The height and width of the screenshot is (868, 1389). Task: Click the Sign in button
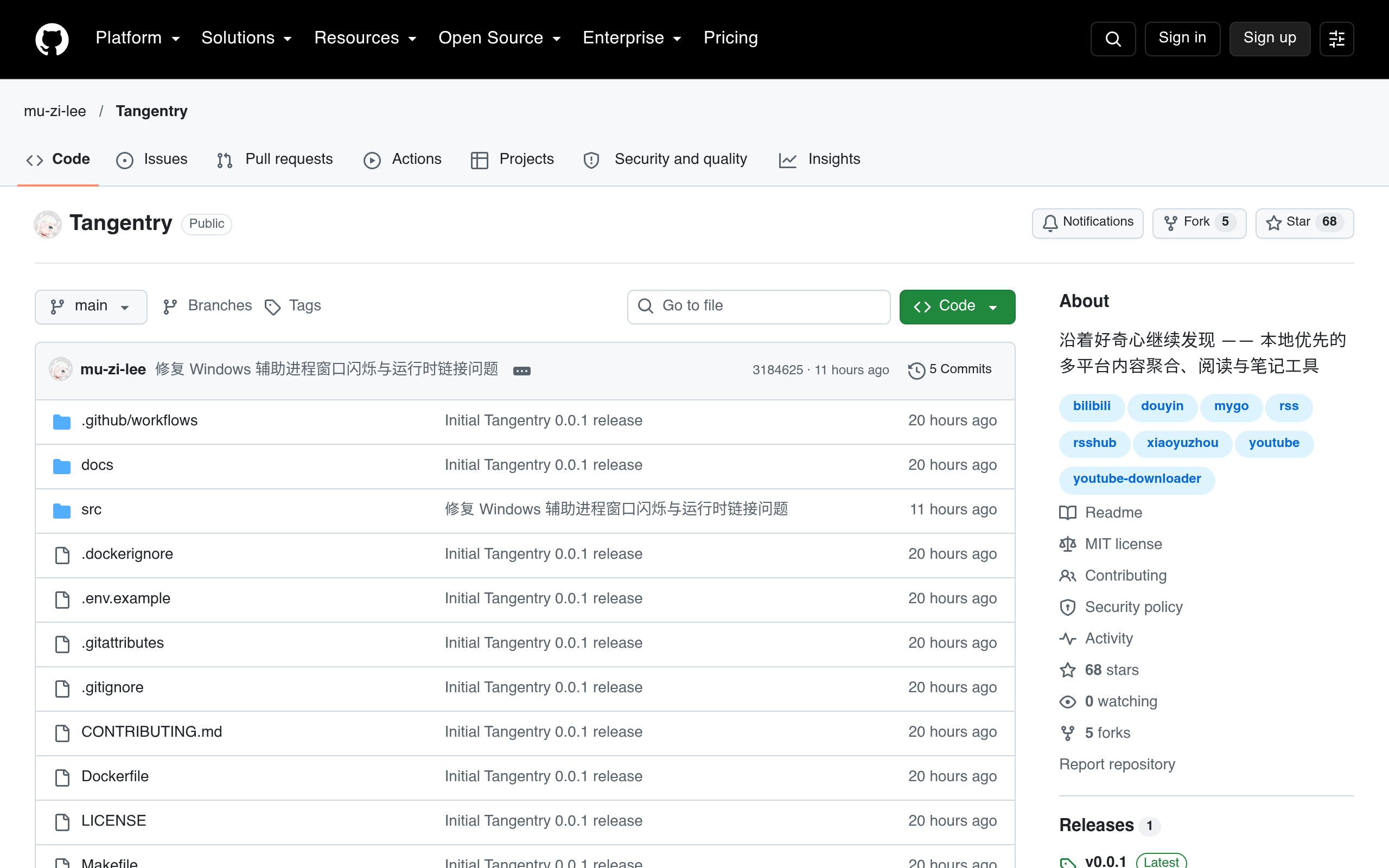[1182, 39]
